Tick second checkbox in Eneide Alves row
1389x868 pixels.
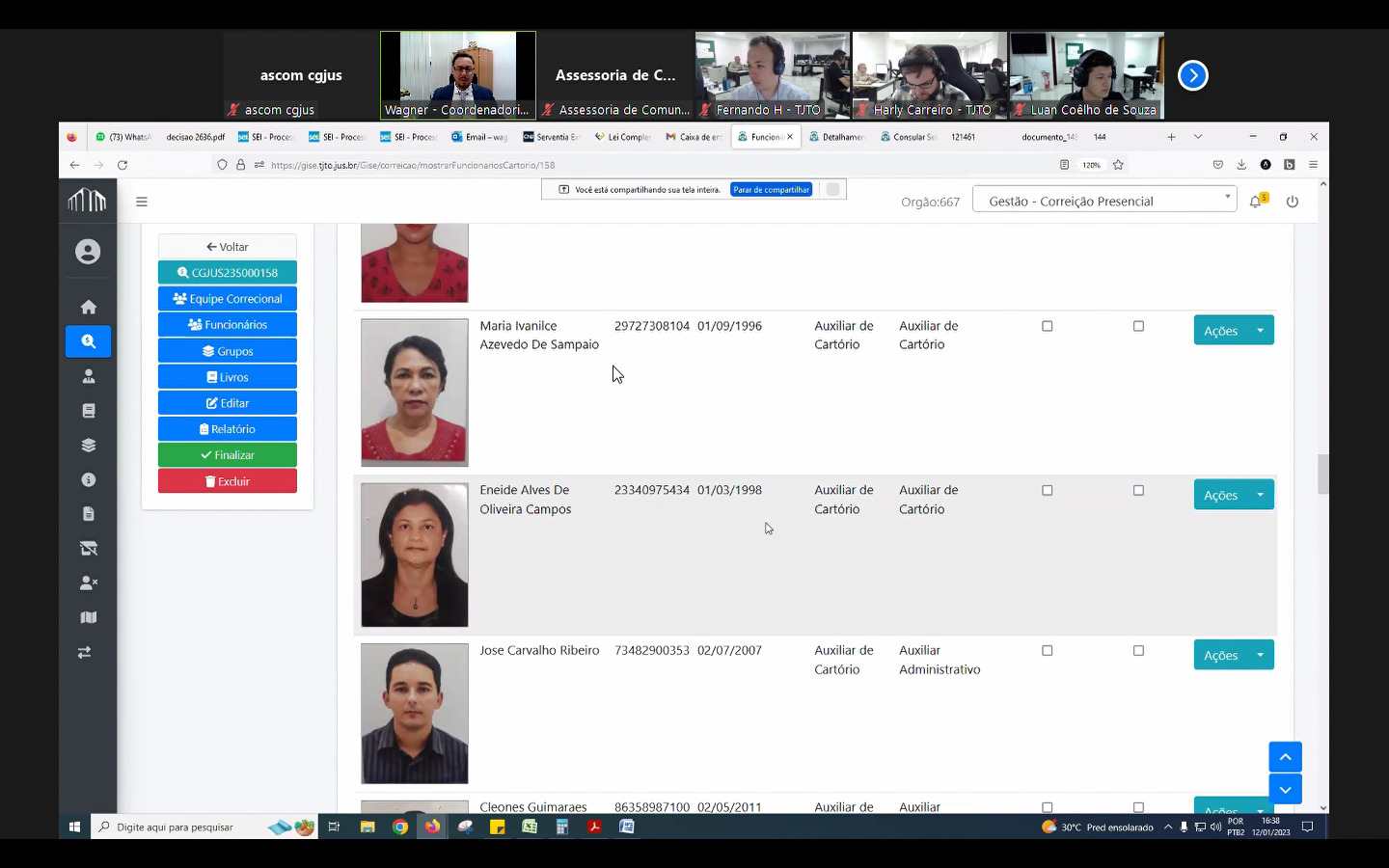click(1138, 490)
